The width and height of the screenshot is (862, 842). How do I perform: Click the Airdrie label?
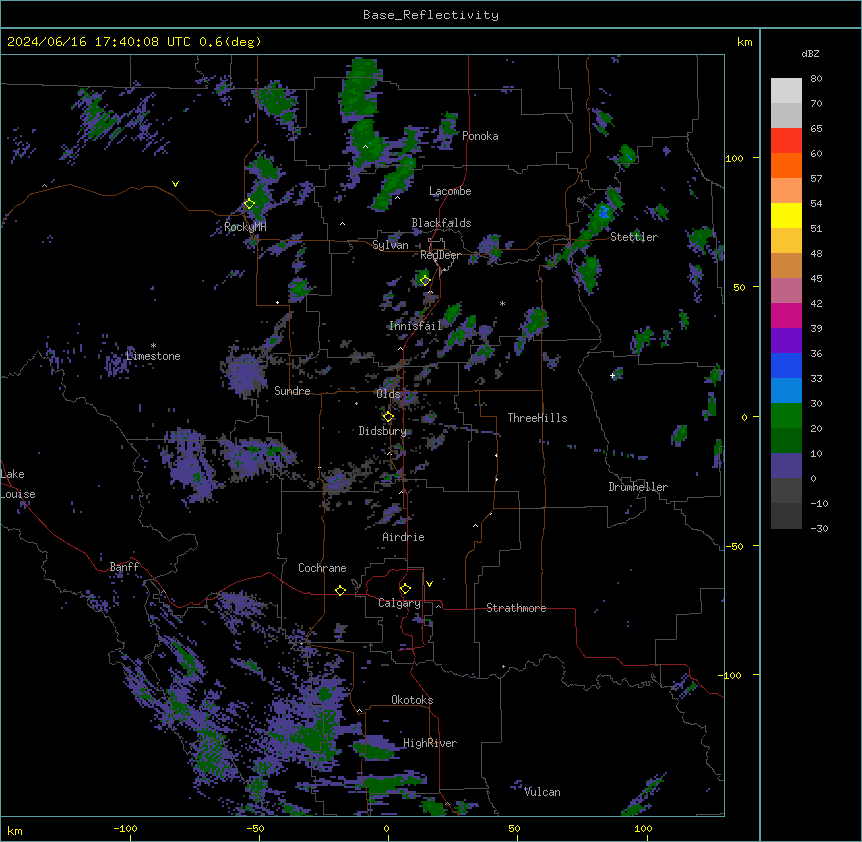(x=404, y=537)
